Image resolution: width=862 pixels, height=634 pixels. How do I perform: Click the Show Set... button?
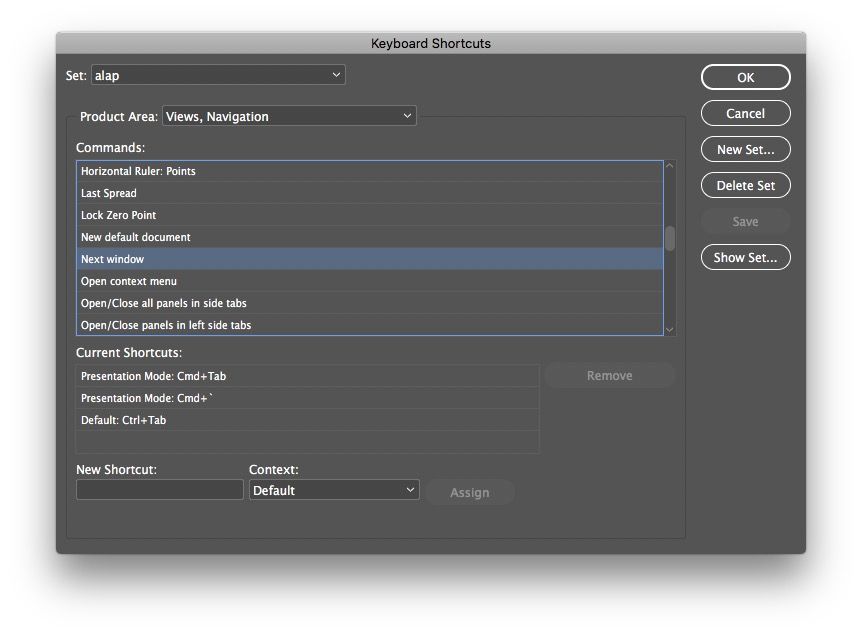click(745, 257)
